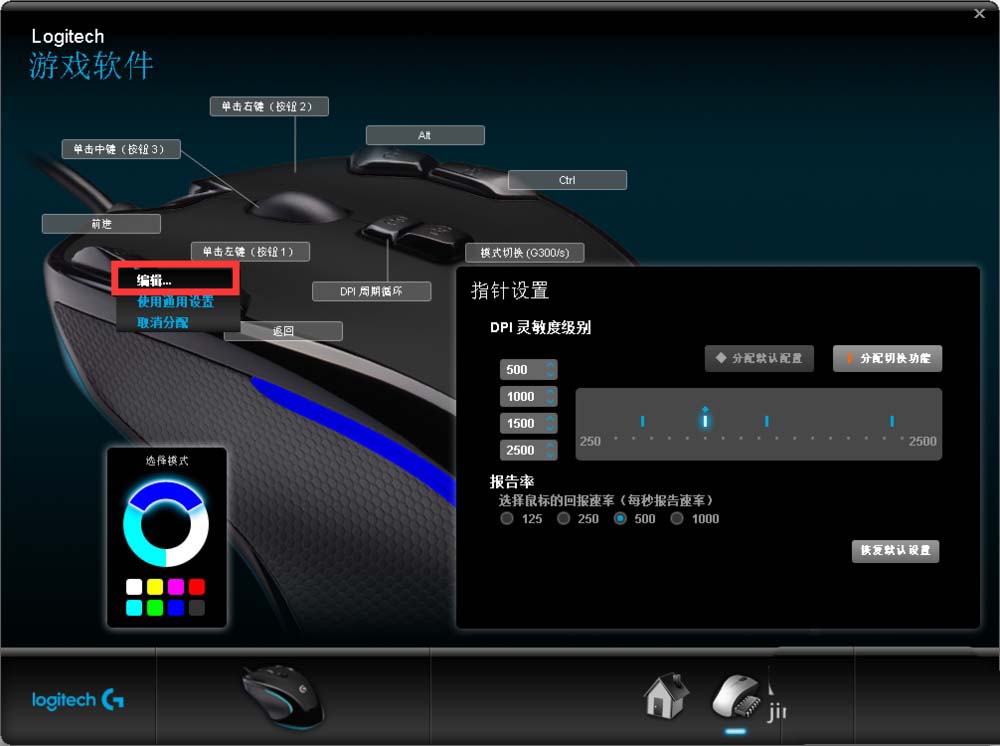This screenshot has width=1000, height=746.
Task: Pick the red color swatch
Action: tap(197, 587)
